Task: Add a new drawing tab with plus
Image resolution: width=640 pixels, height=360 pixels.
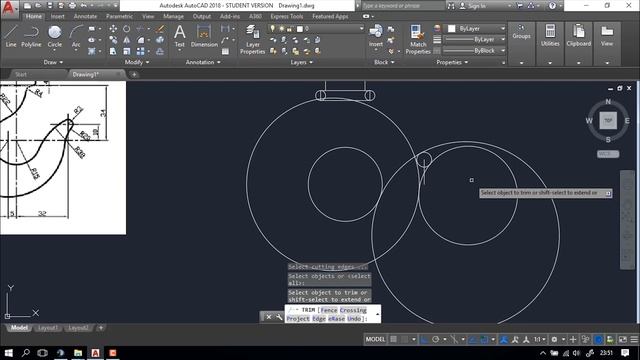Action: click(x=134, y=74)
